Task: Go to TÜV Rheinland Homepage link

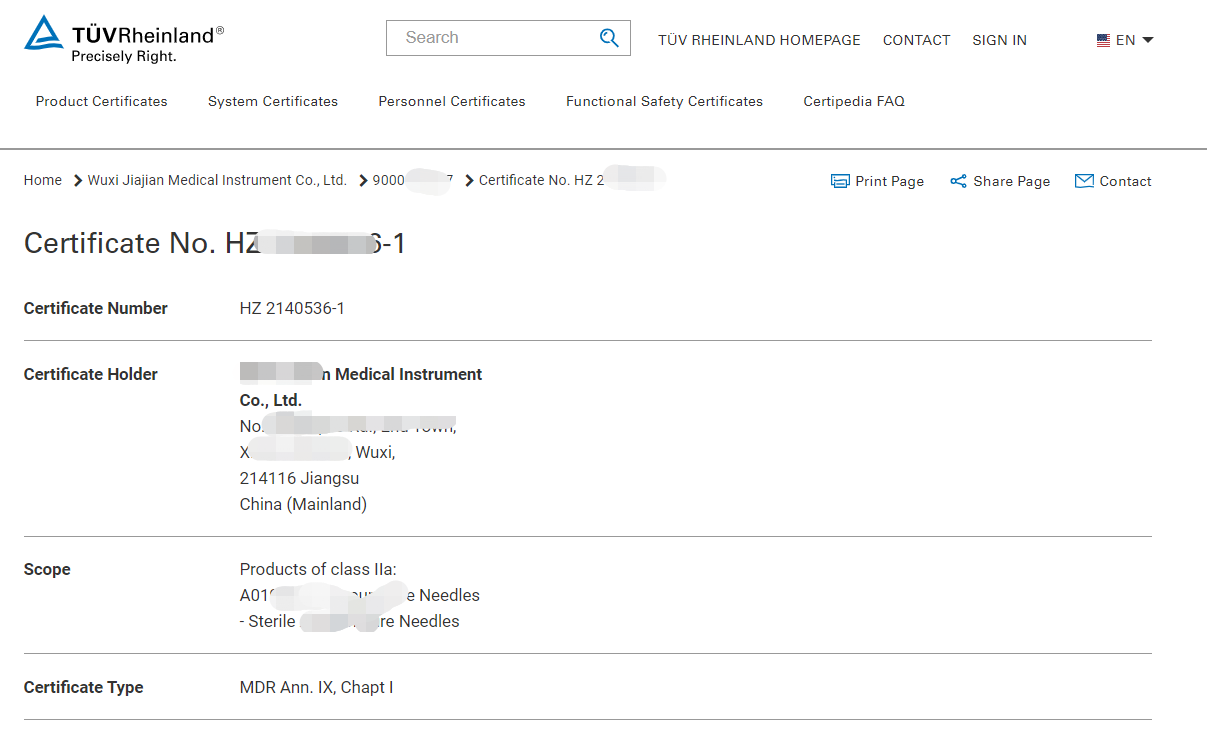Action: point(759,40)
